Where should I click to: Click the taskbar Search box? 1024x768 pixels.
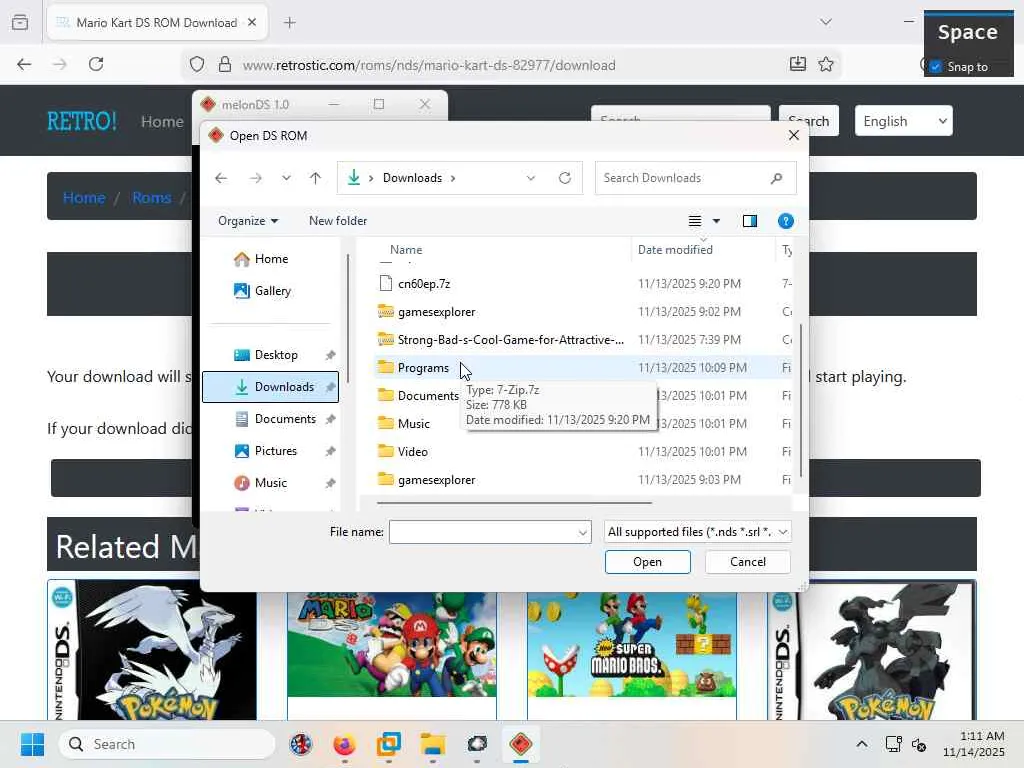pyautogui.click(x=167, y=744)
